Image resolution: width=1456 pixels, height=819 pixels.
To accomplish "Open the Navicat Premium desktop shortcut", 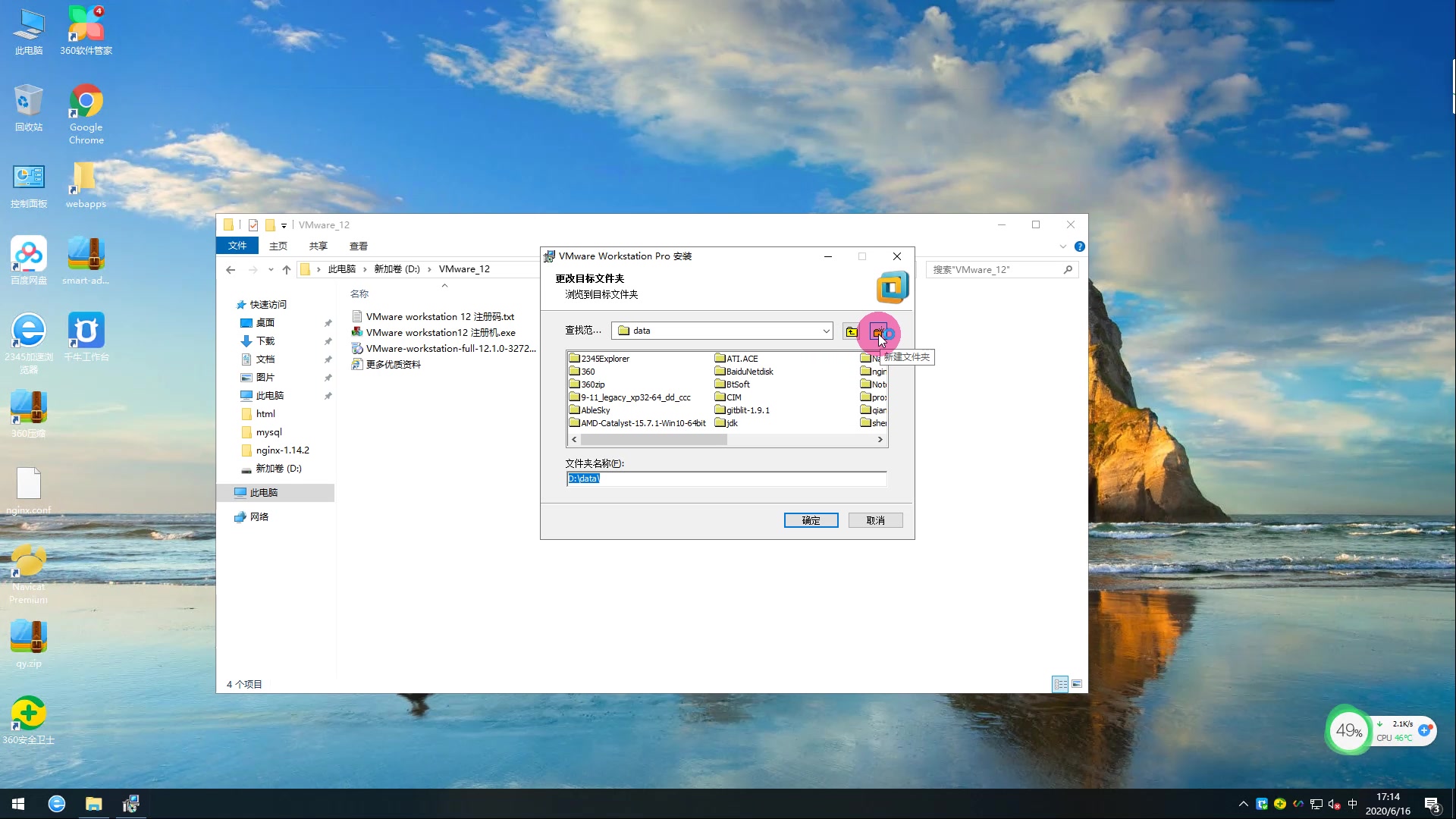I will 28,574.
